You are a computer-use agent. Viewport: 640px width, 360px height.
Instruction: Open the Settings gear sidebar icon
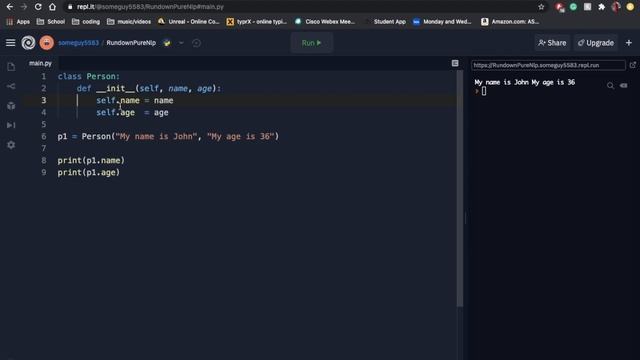tap(11, 145)
